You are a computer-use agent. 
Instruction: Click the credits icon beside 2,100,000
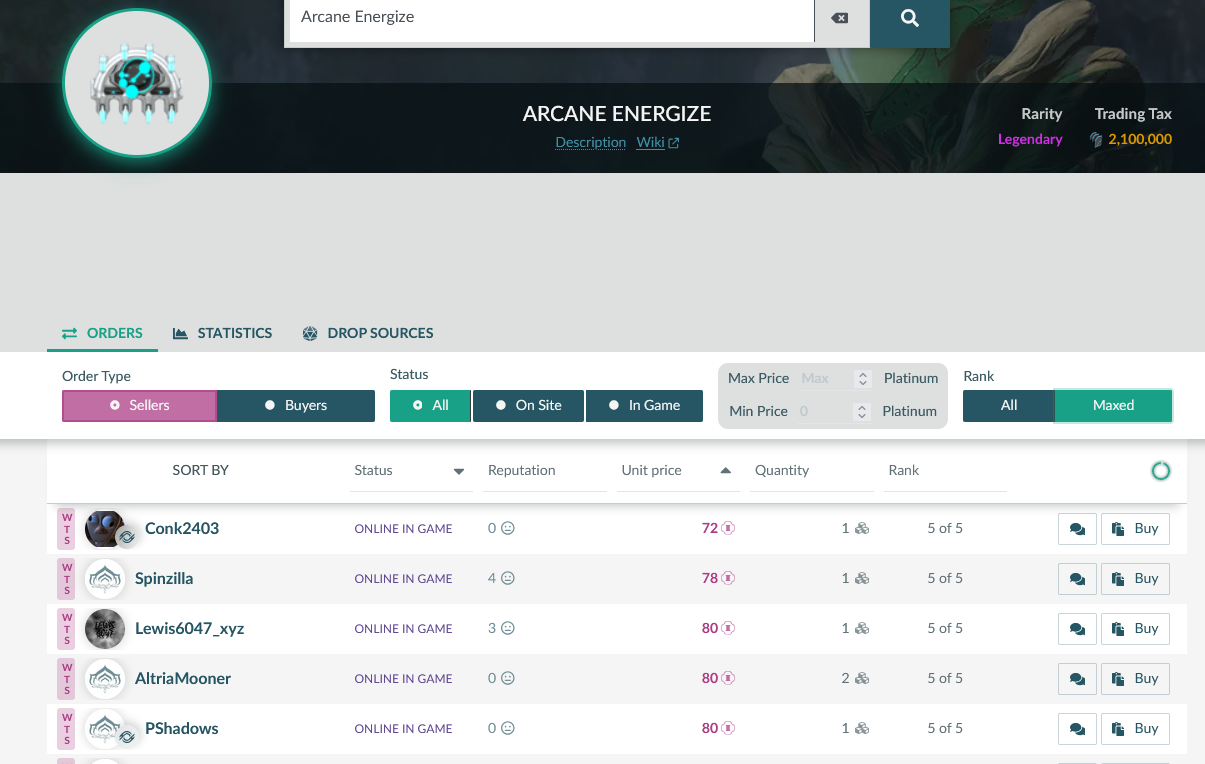tap(1096, 140)
